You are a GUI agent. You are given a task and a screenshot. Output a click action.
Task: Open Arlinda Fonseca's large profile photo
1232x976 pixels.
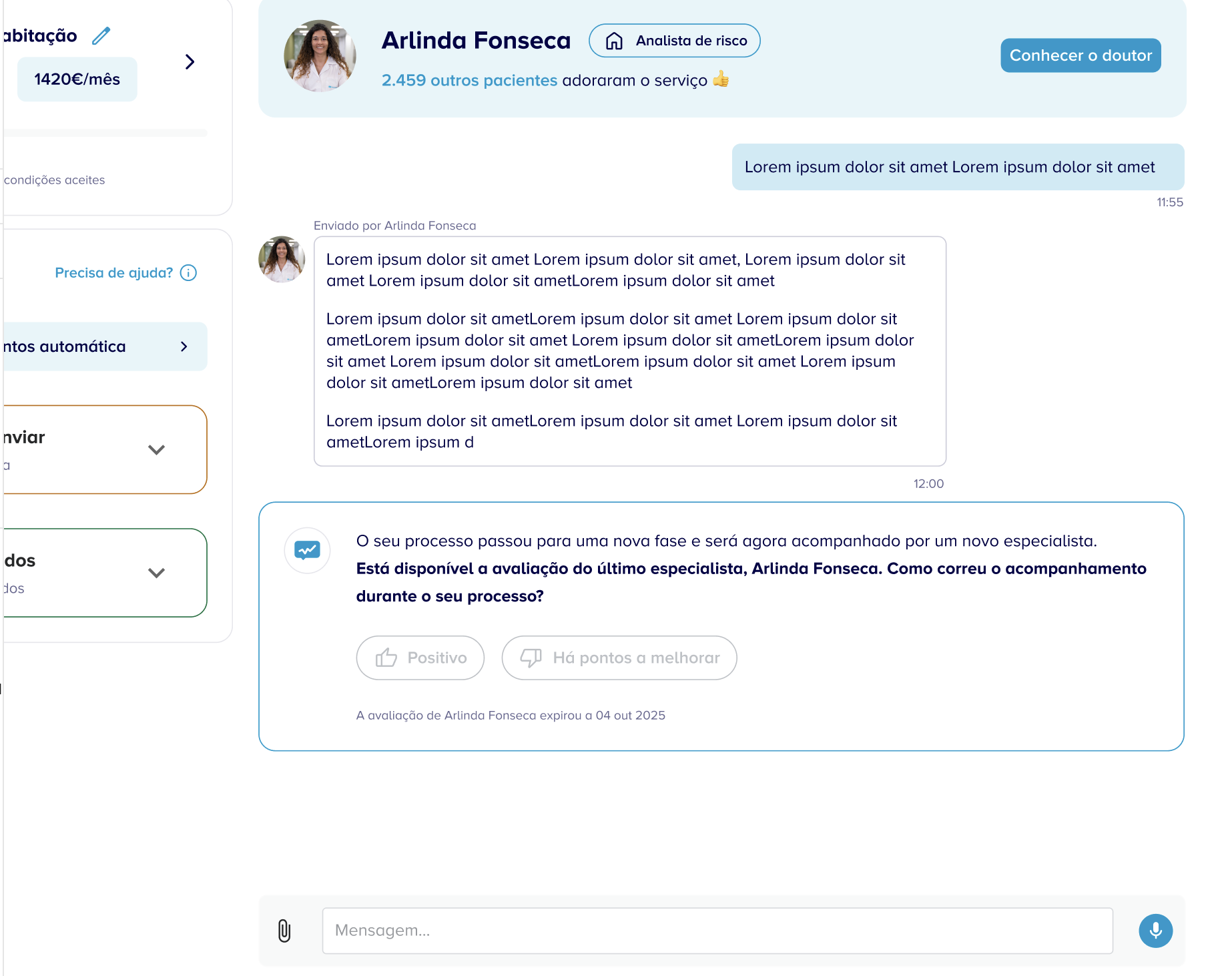pos(320,55)
